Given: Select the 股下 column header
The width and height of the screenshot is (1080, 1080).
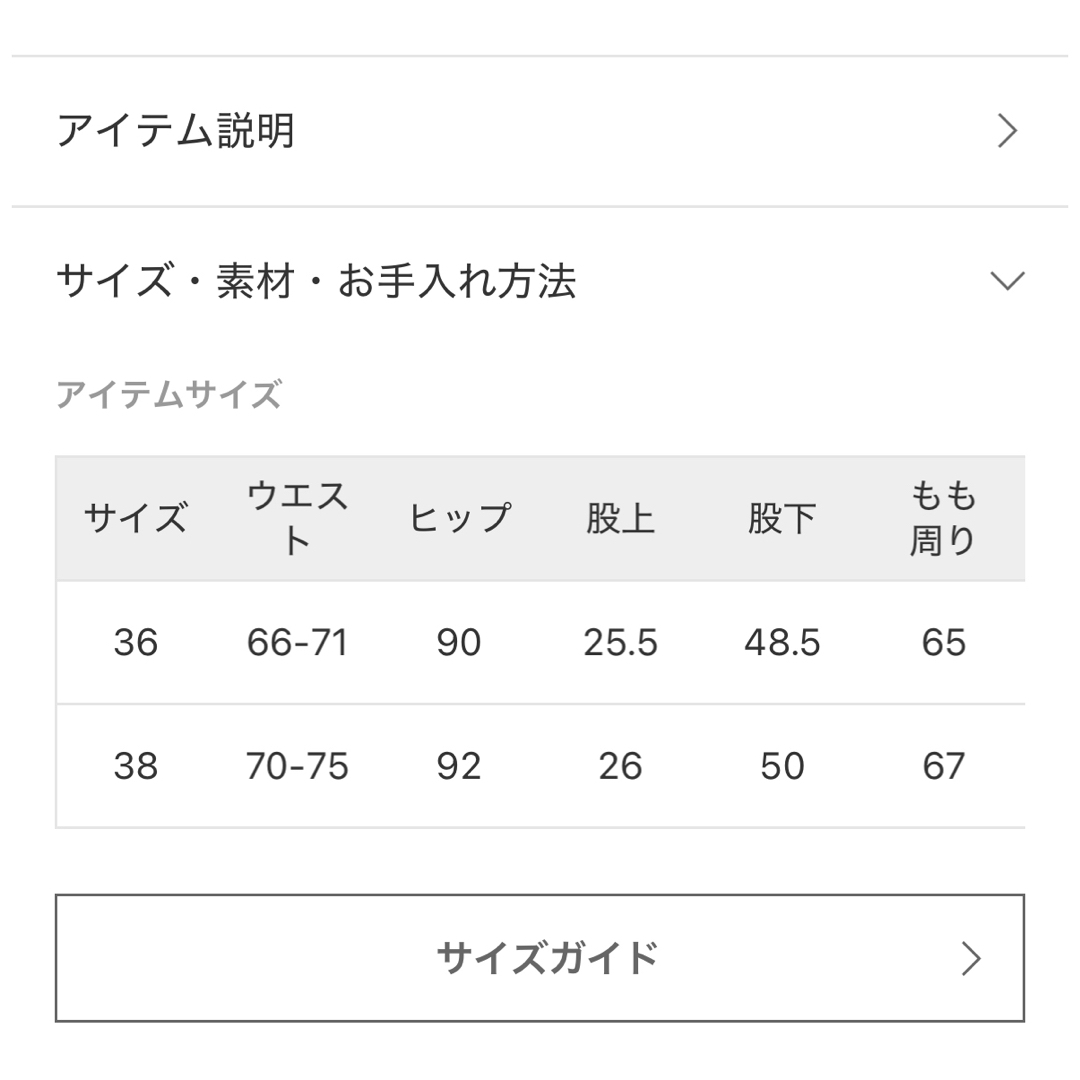Looking at the screenshot, I should (x=782, y=518).
